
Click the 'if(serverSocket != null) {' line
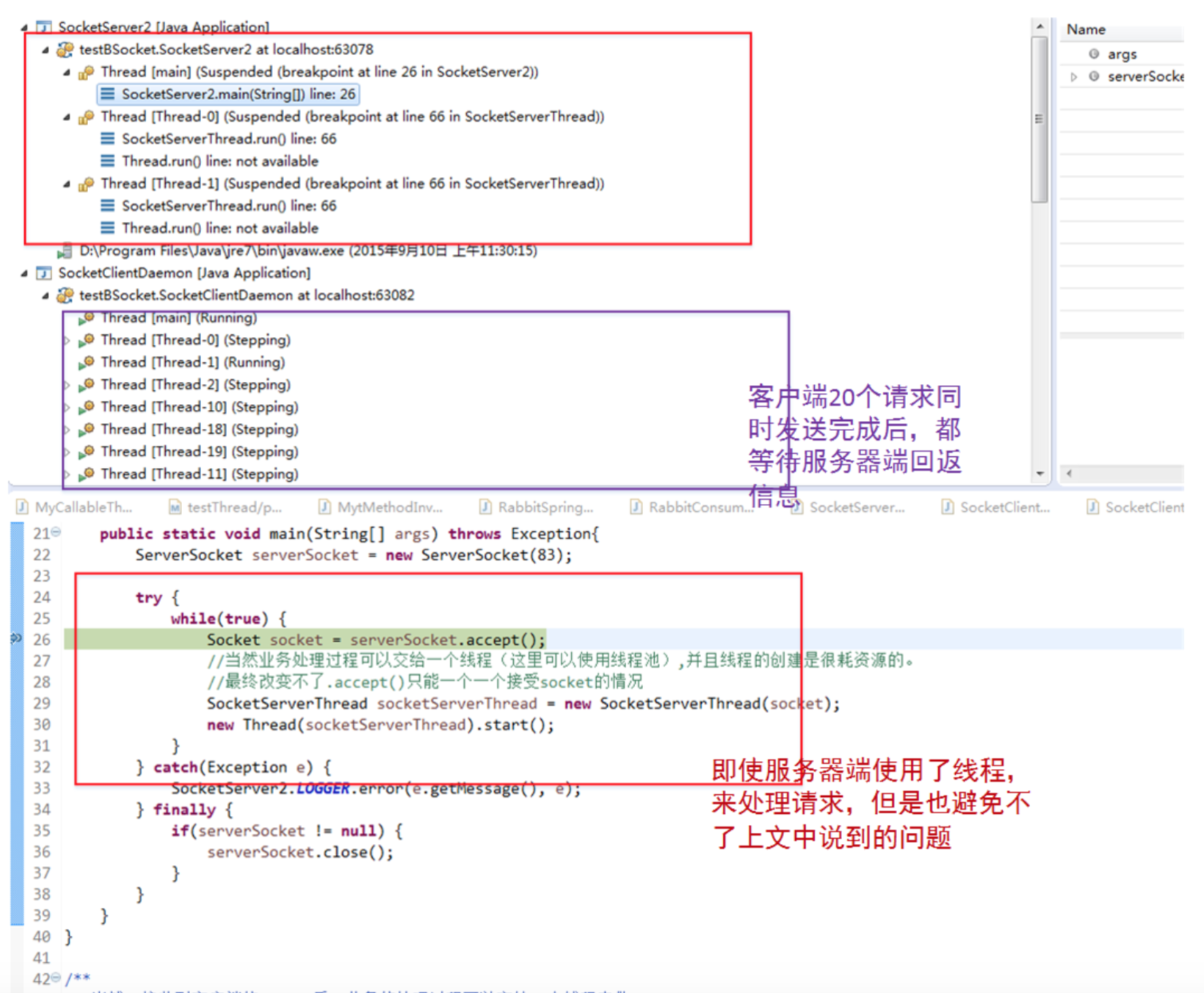click(287, 831)
